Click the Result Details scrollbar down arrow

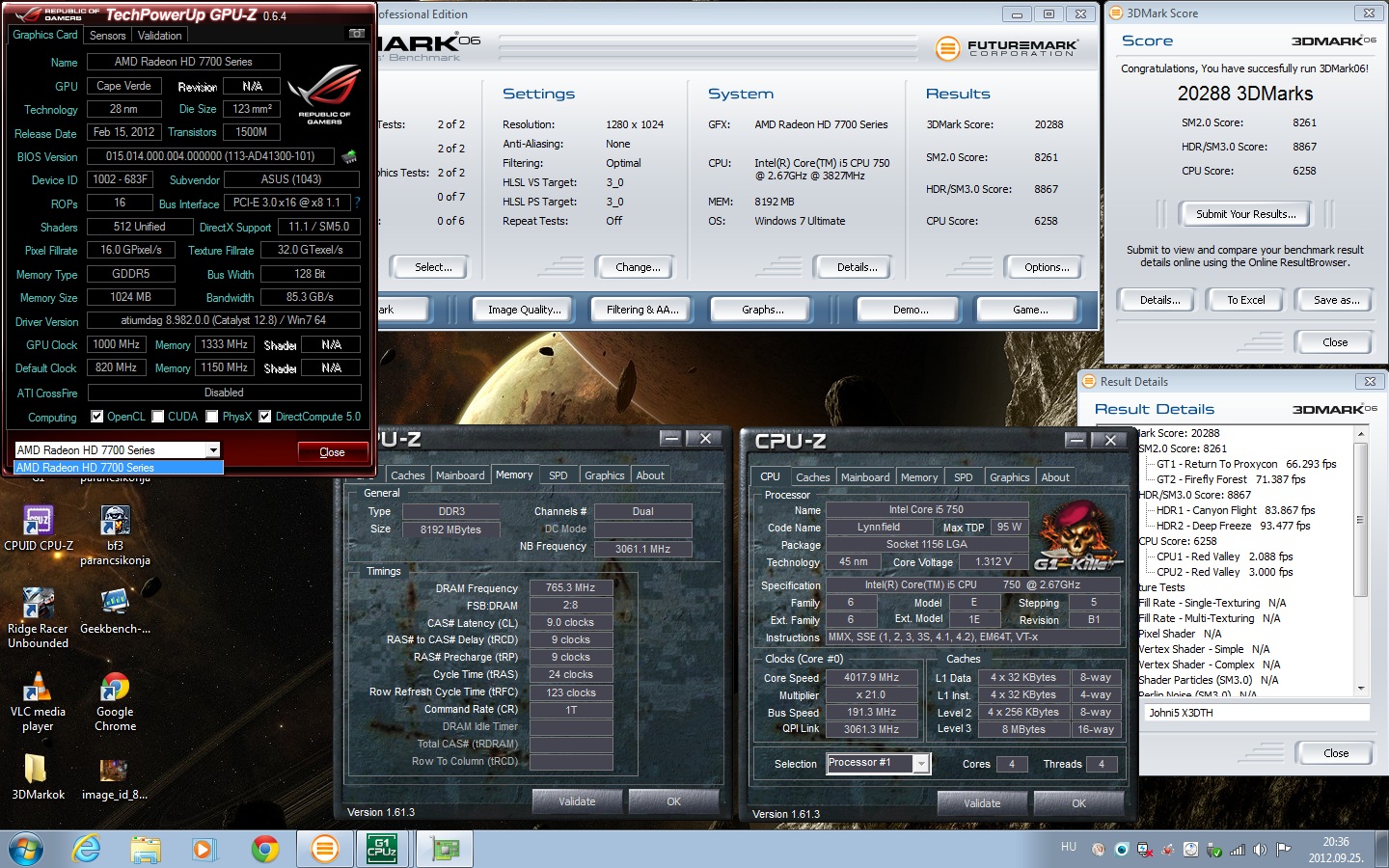click(1361, 689)
